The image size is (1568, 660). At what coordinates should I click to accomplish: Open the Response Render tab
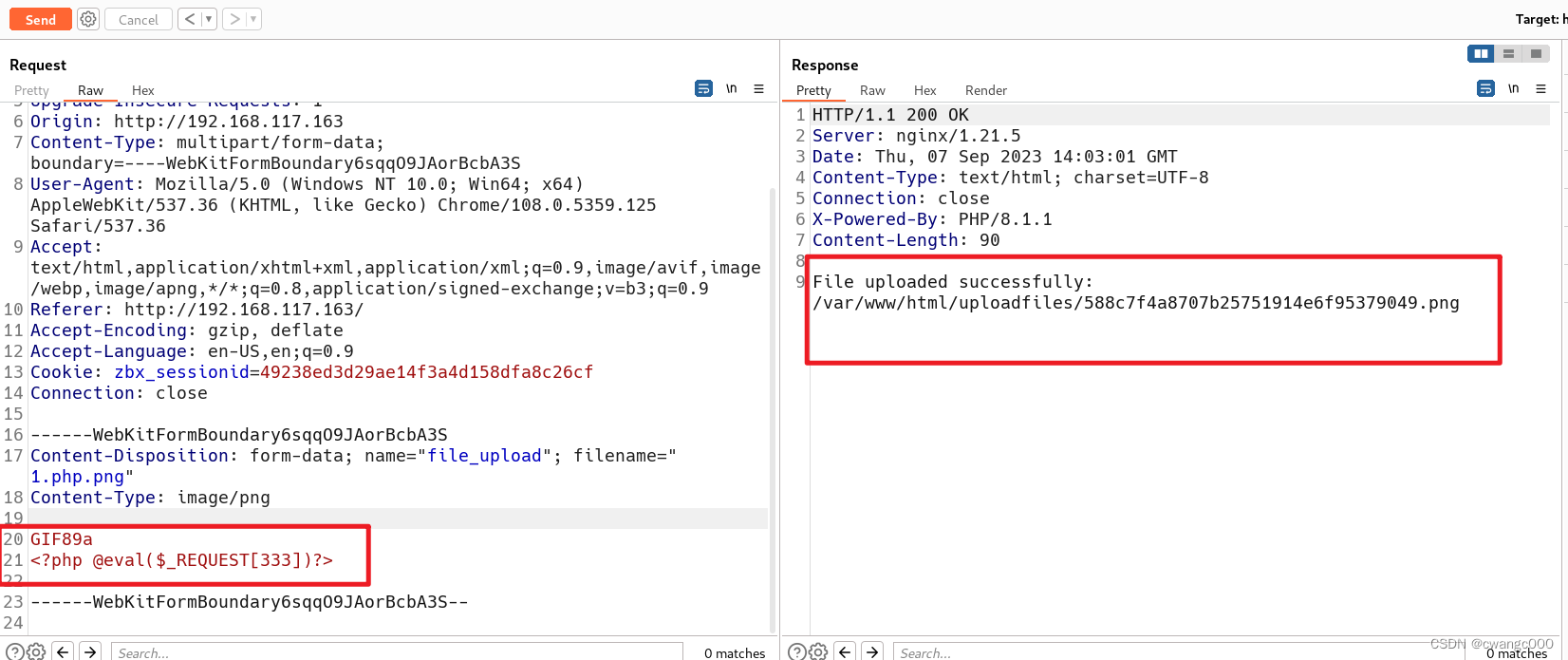point(986,90)
